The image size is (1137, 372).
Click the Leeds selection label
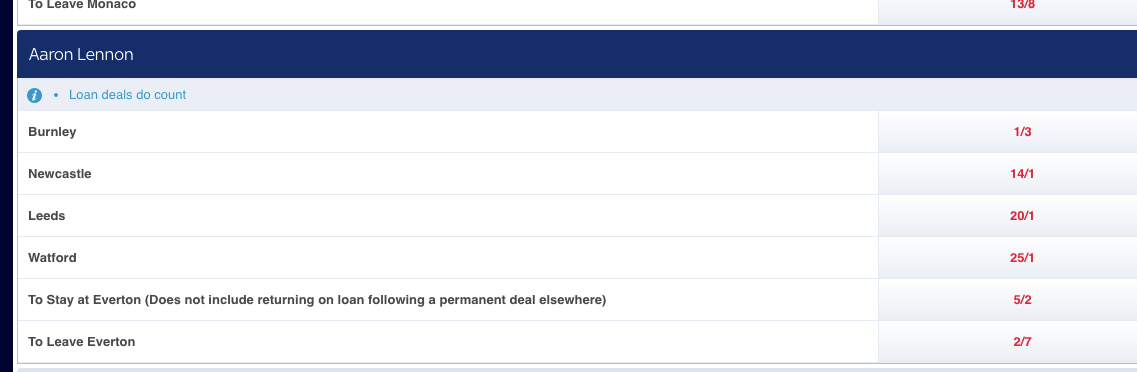click(46, 216)
